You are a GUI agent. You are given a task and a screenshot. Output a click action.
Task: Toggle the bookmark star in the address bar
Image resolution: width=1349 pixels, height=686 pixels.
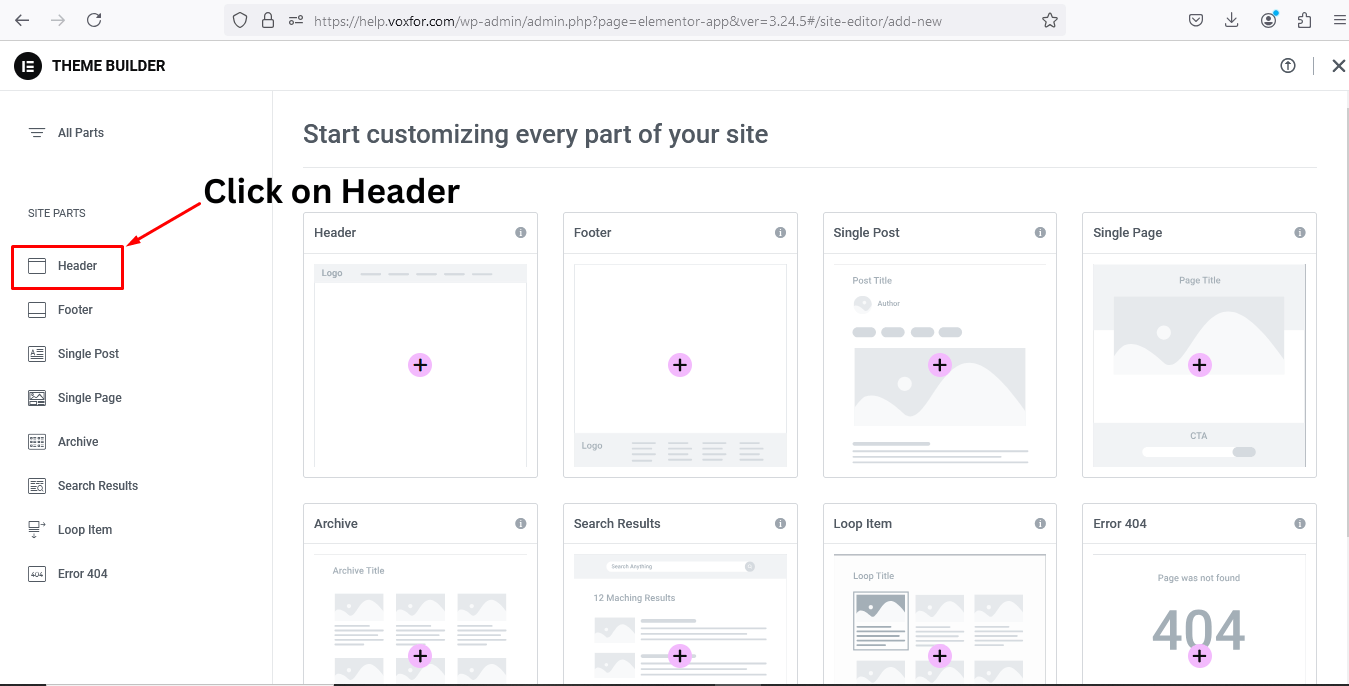point(1050,19)
